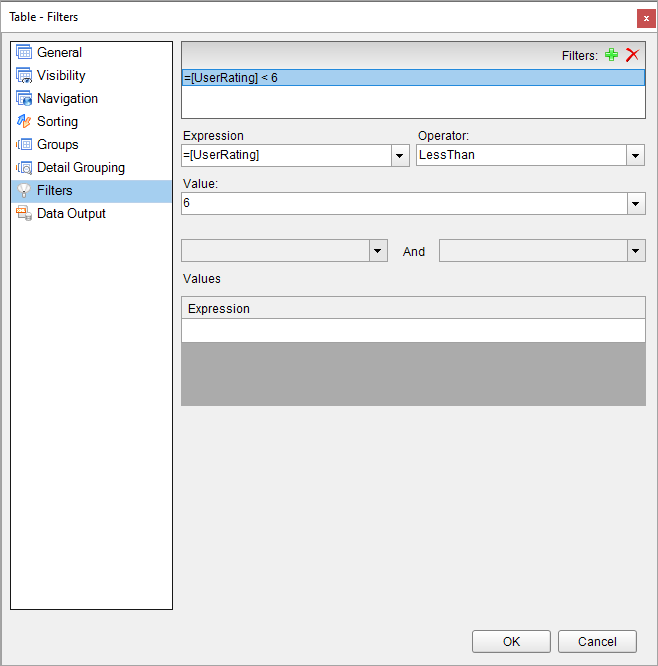
Task: Click the Data Output page icon
Action: (x=24, y=213)
